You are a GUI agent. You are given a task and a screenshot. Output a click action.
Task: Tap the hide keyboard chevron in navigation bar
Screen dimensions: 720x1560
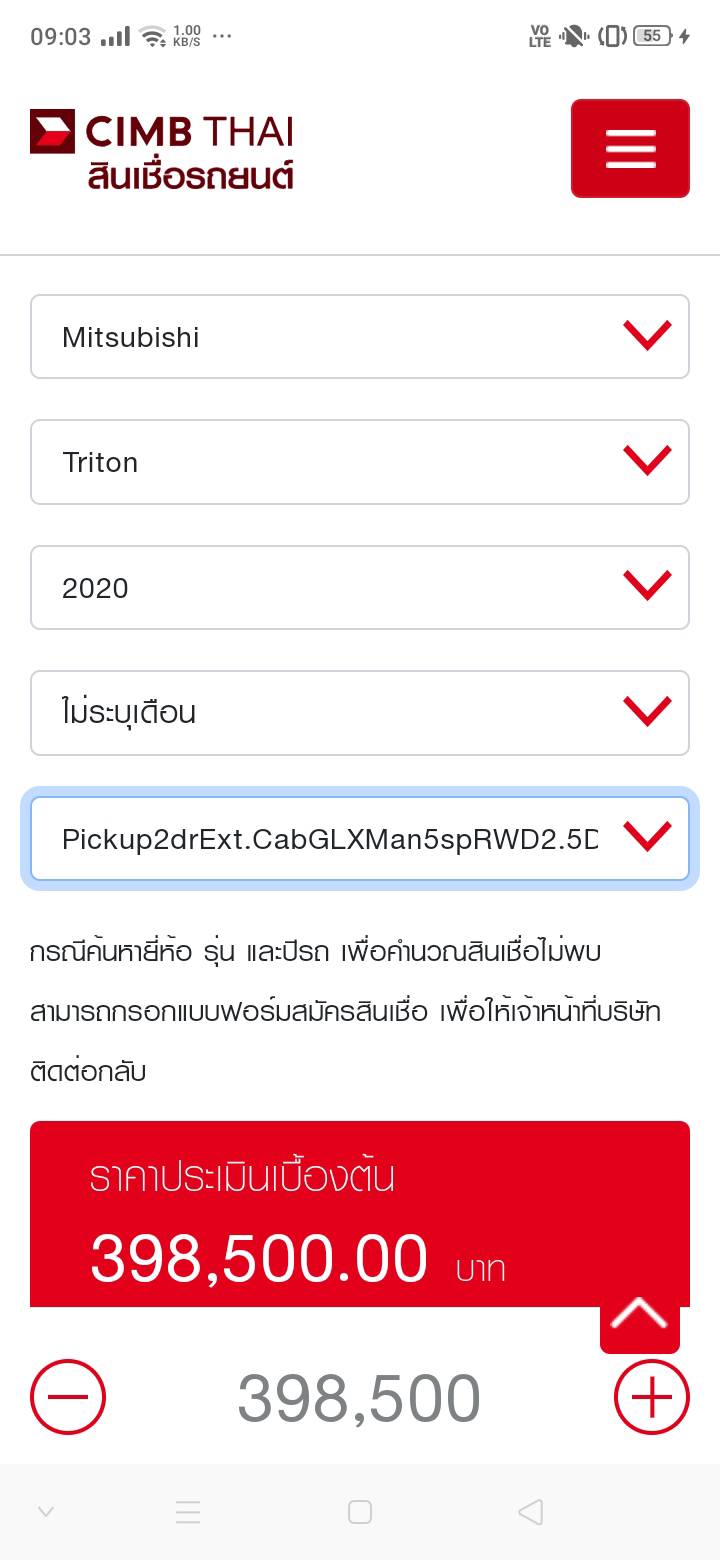pyautogui.click(x=46, y=1512)
